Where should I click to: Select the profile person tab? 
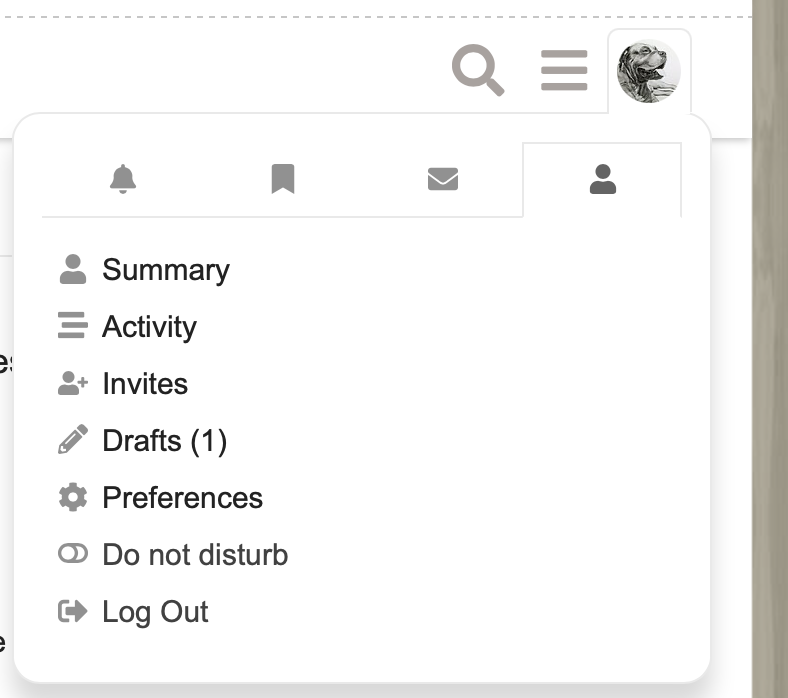point(602,180)
